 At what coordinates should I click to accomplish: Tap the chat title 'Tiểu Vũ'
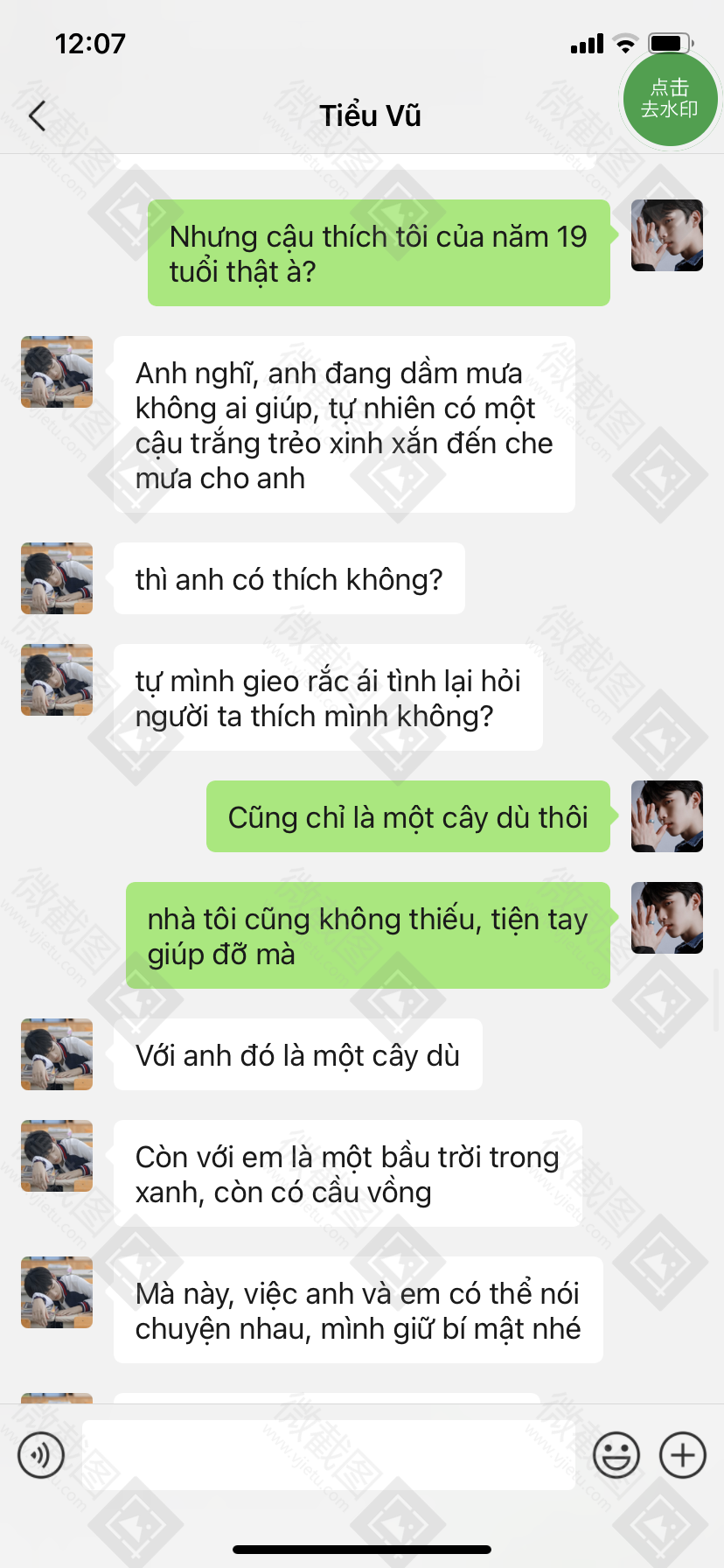[x=370, y=115]
